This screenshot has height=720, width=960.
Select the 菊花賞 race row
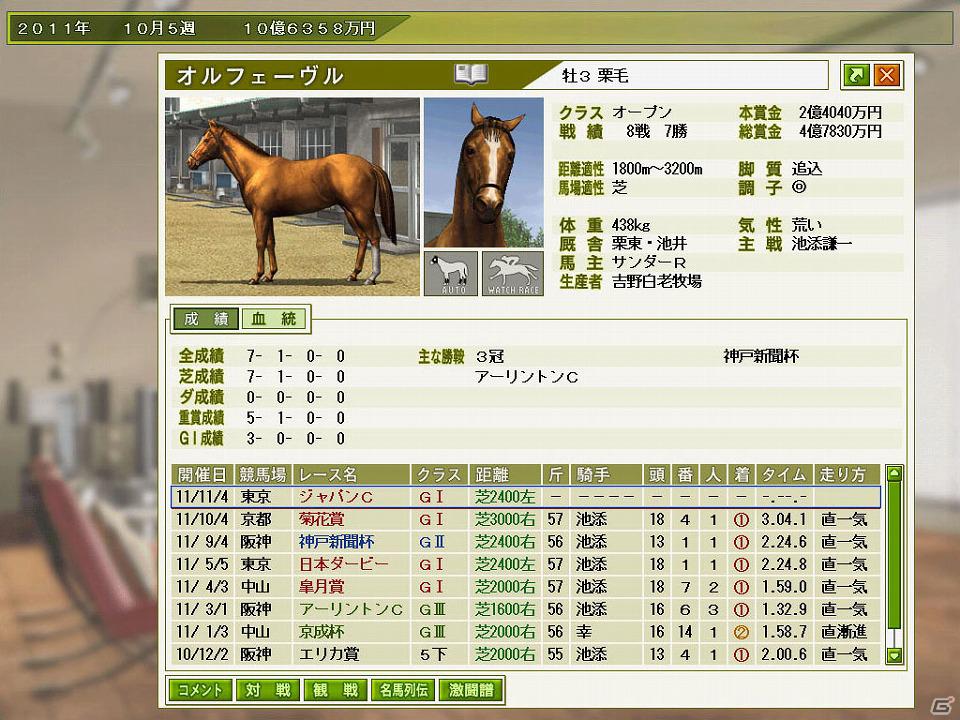(525, 519)
